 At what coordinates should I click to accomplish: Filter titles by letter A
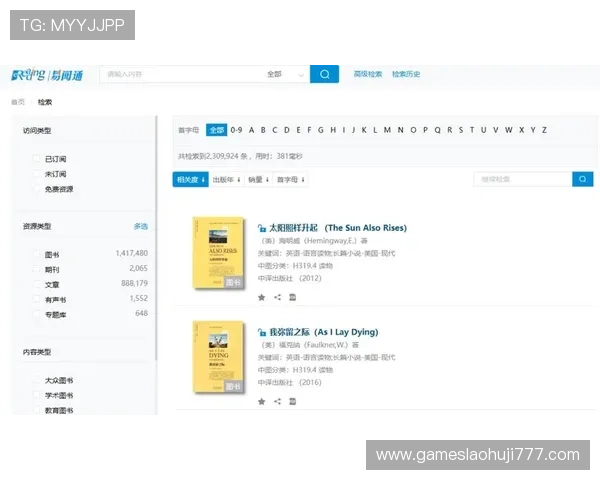tap(251, 130)
